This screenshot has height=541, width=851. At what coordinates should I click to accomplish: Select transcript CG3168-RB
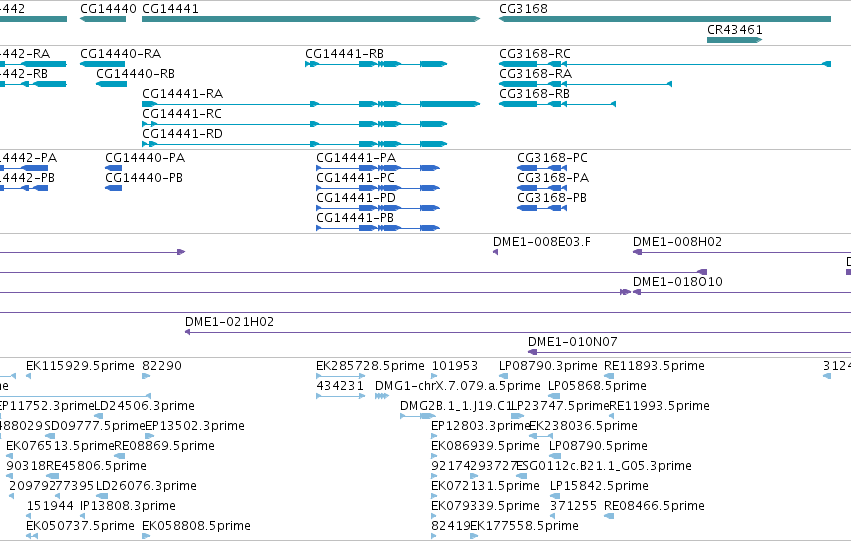(557, 104)
